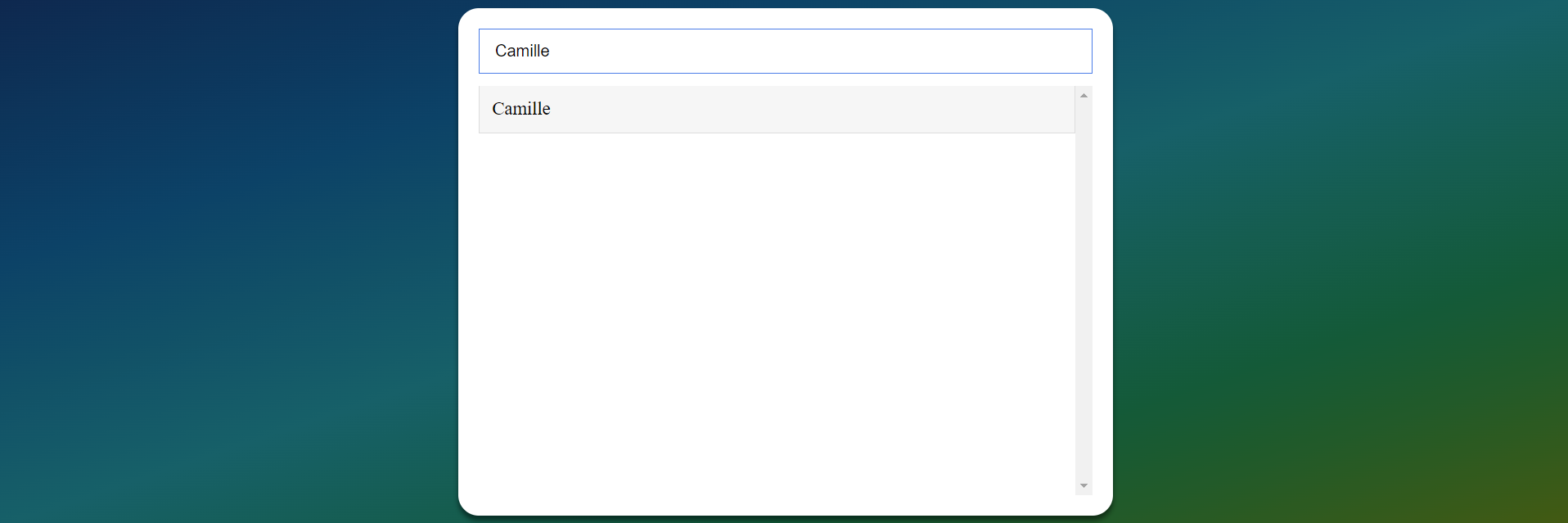The image size is (1568, 523).
Task: Select the Camille suggestion in the list
Action: point(777,109)
